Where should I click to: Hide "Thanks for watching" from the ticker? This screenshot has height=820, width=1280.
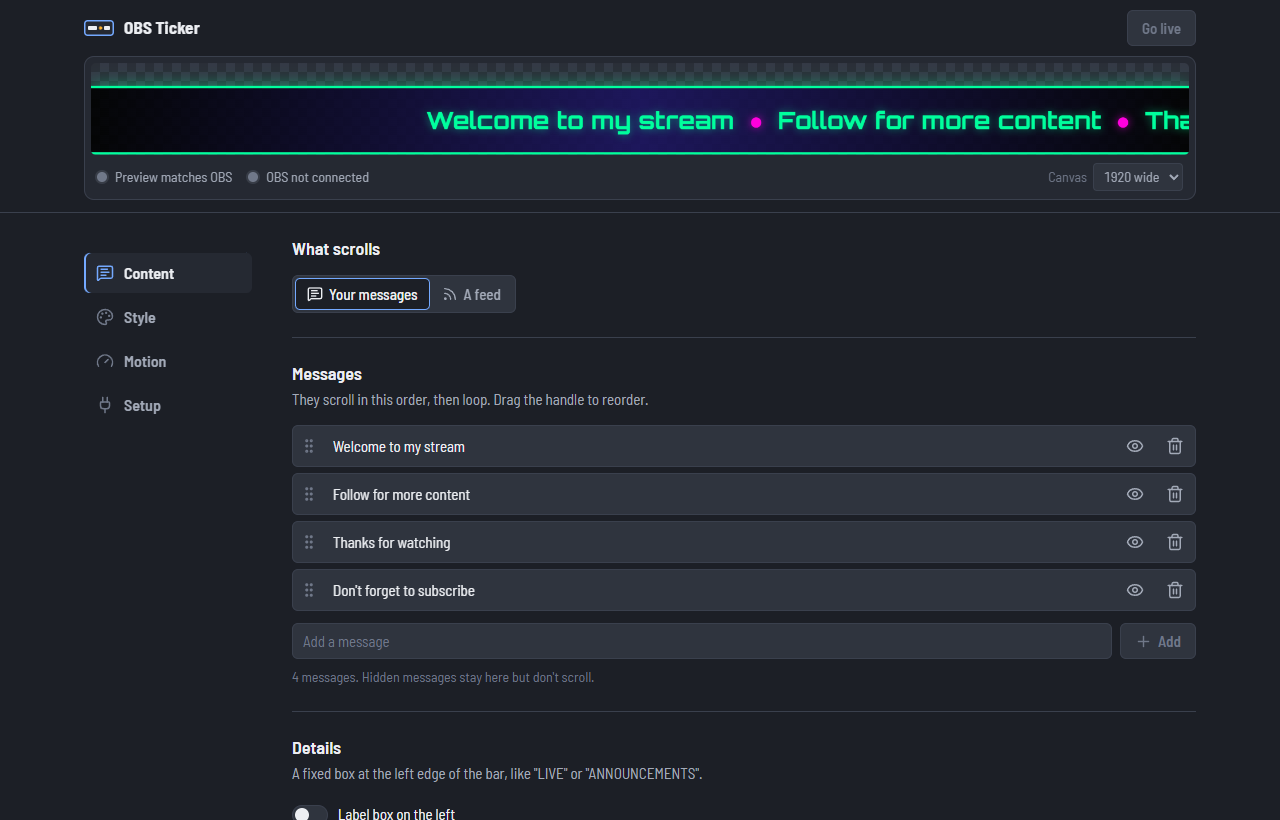tap(1135, 542)
